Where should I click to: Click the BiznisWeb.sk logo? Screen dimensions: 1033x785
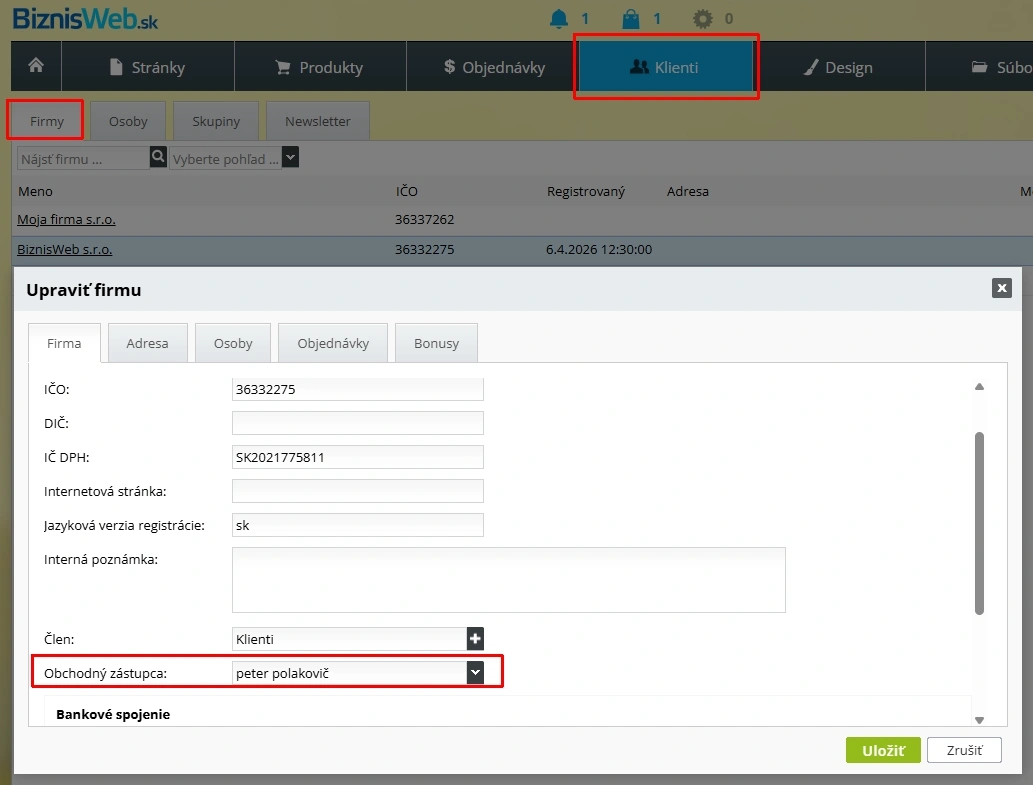(85, 18)
